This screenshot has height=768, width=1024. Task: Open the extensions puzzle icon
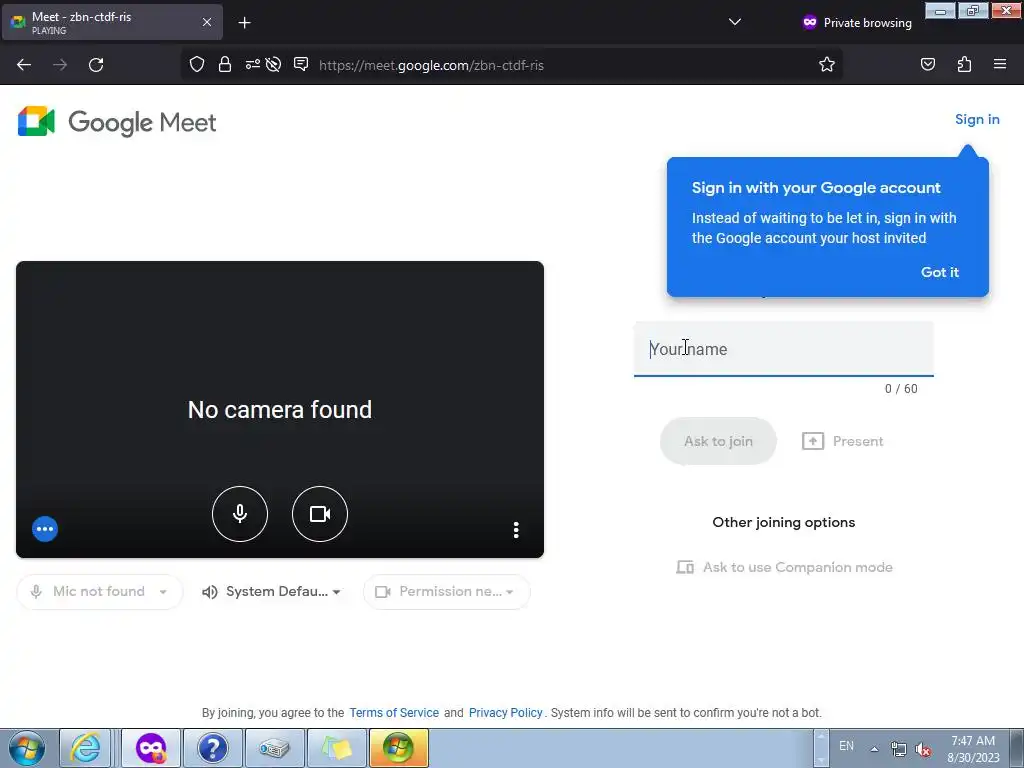(964, 64)
